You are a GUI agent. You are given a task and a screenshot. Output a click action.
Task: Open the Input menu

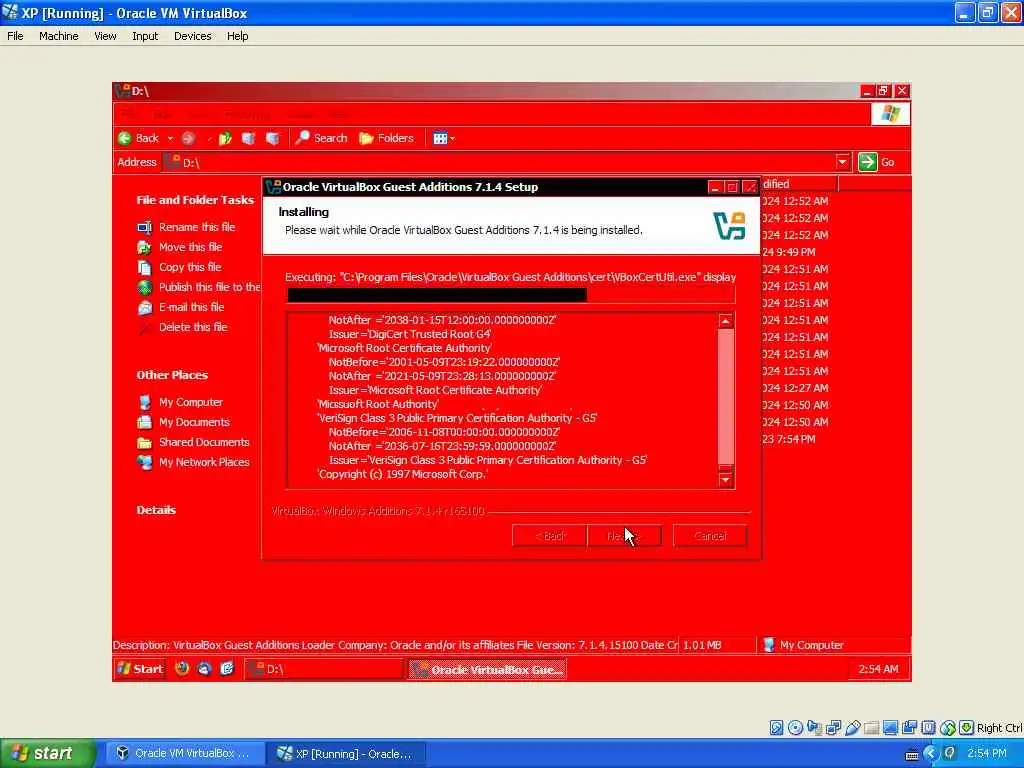tap(145, 36)
